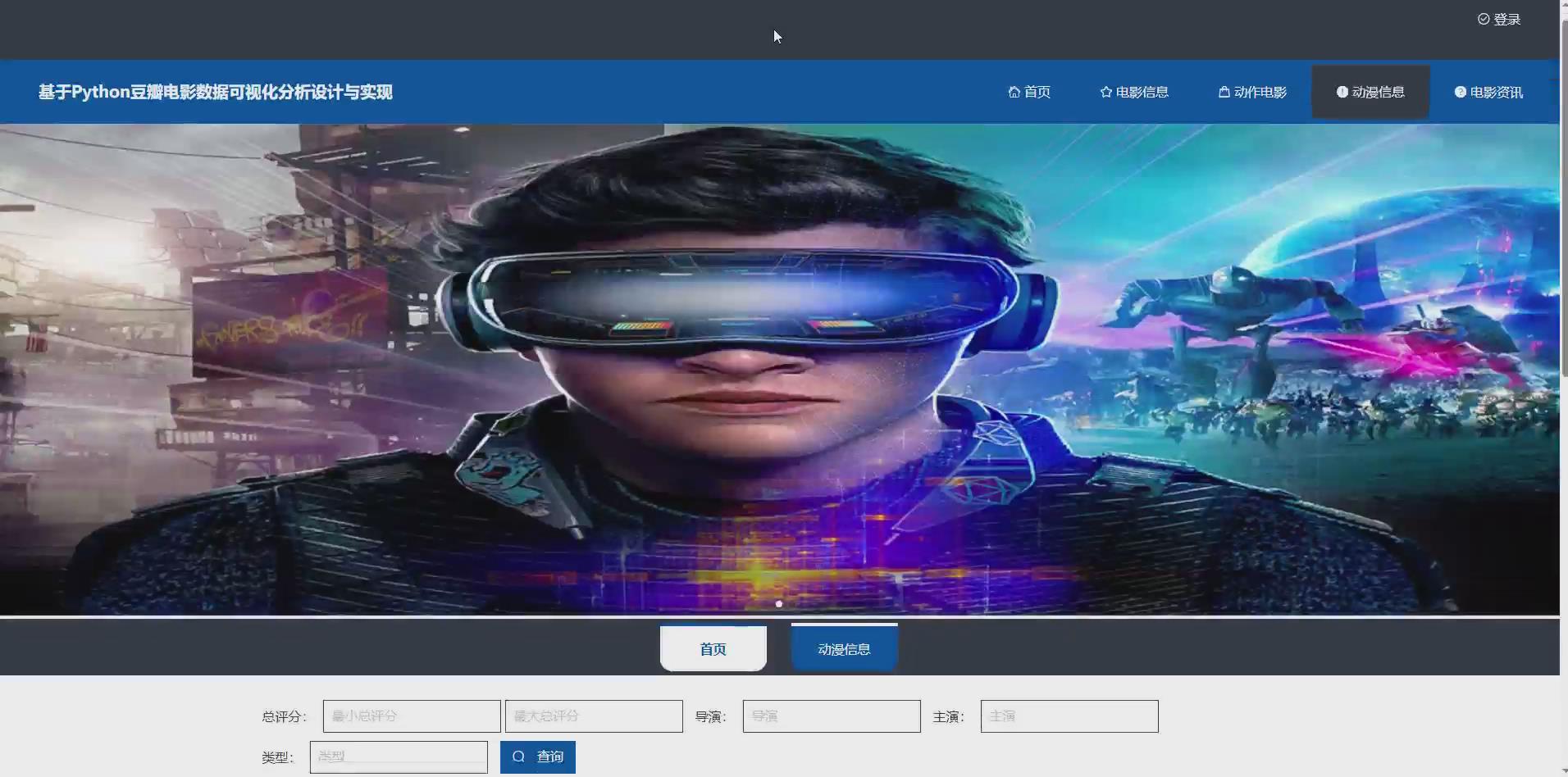Select the carousel dot indicator

[779, 603]
